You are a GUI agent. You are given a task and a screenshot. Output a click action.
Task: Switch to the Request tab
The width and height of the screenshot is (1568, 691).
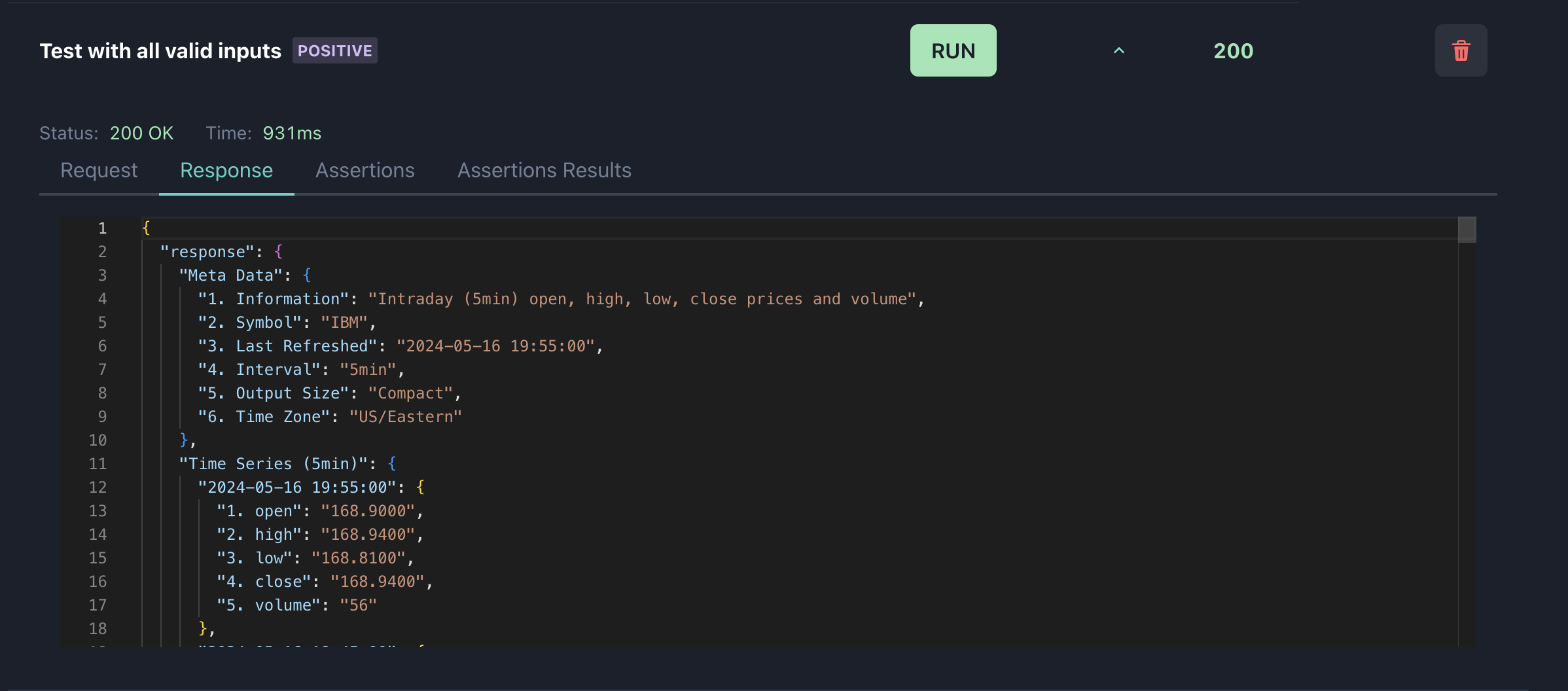[x=99, y=171]
